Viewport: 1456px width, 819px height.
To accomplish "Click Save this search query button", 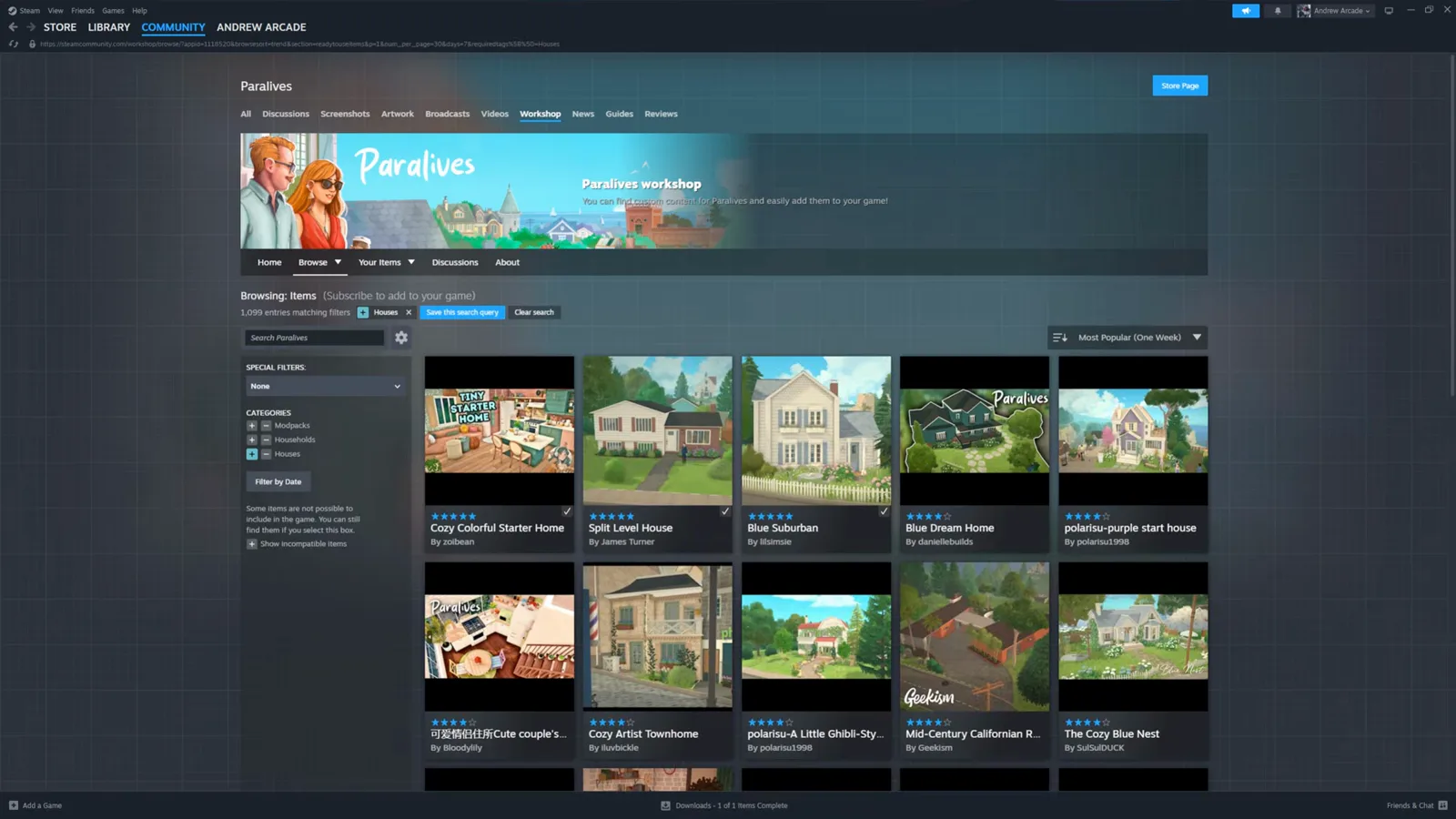I will pyautogui.click(x=462, y=312).
